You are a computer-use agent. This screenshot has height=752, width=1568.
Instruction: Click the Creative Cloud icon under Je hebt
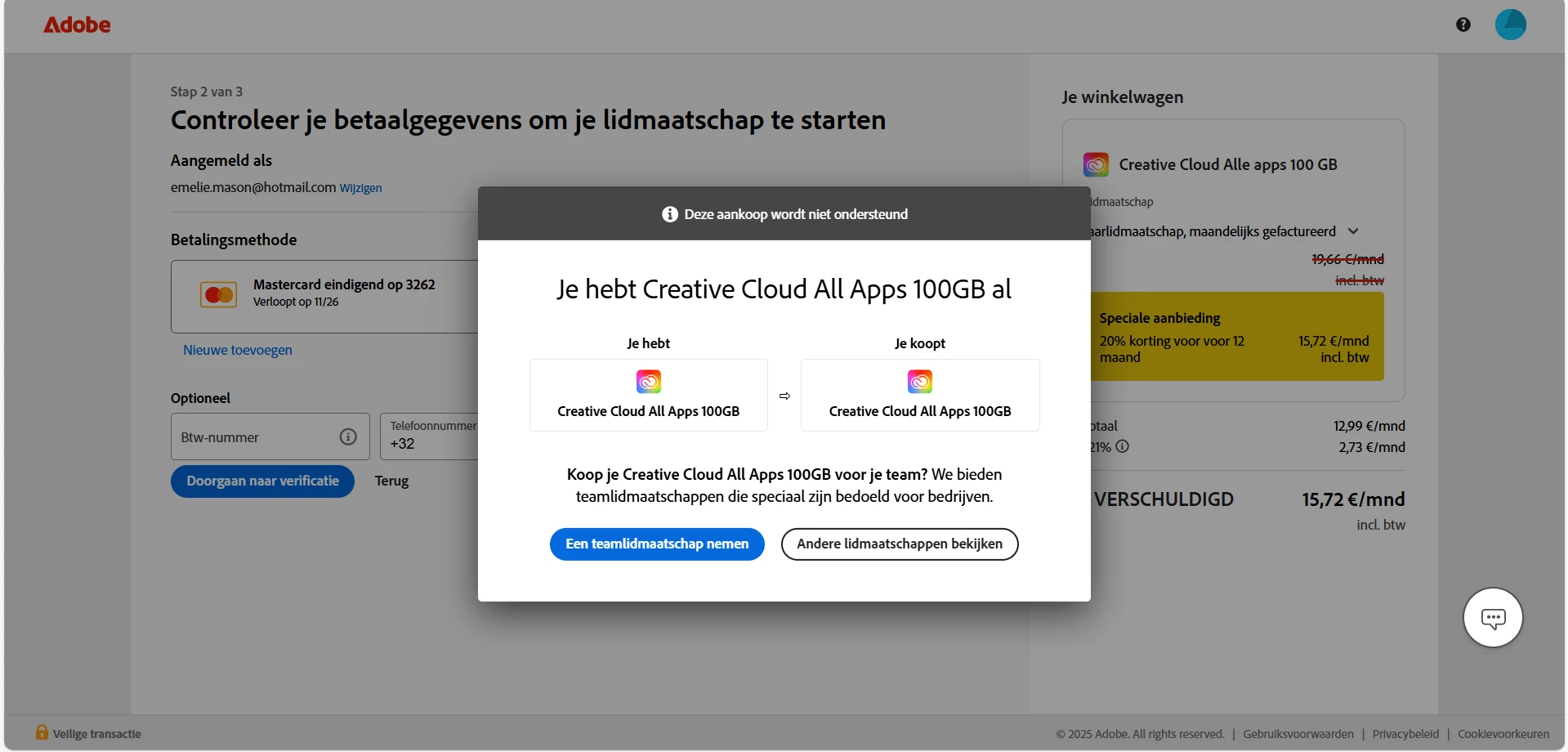[649, 382]
